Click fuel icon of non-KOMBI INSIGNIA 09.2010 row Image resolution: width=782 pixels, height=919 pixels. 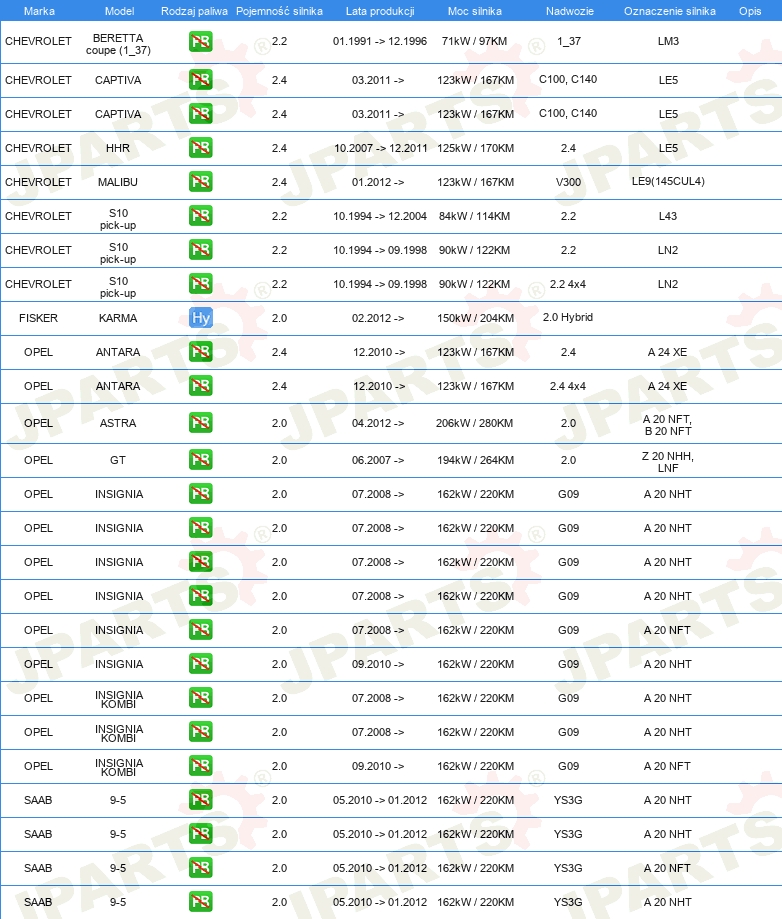point(200,663)
